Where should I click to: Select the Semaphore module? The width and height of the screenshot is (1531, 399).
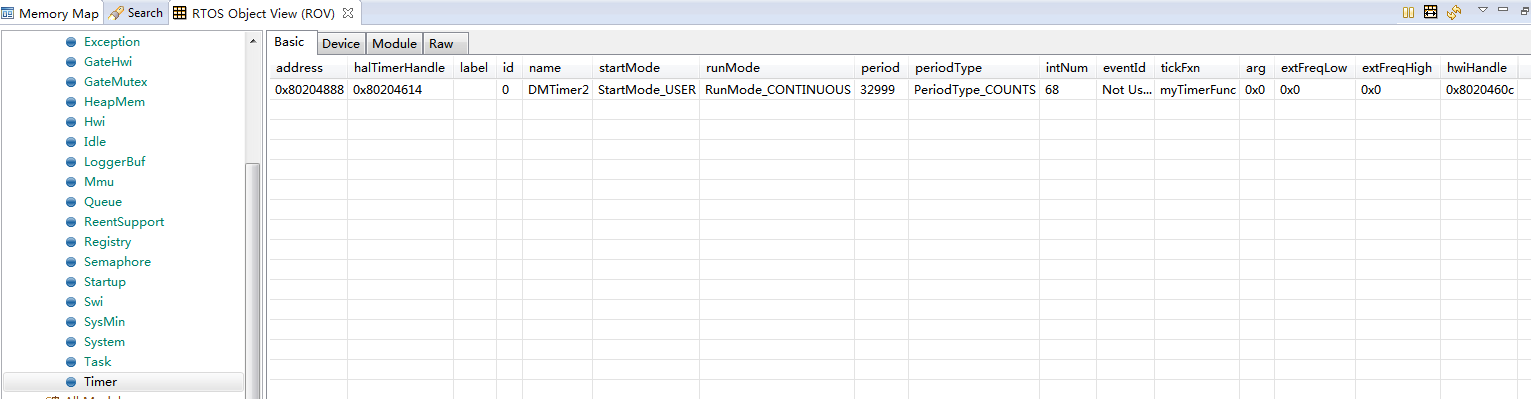pyautogui.click(x=117, y=262)
